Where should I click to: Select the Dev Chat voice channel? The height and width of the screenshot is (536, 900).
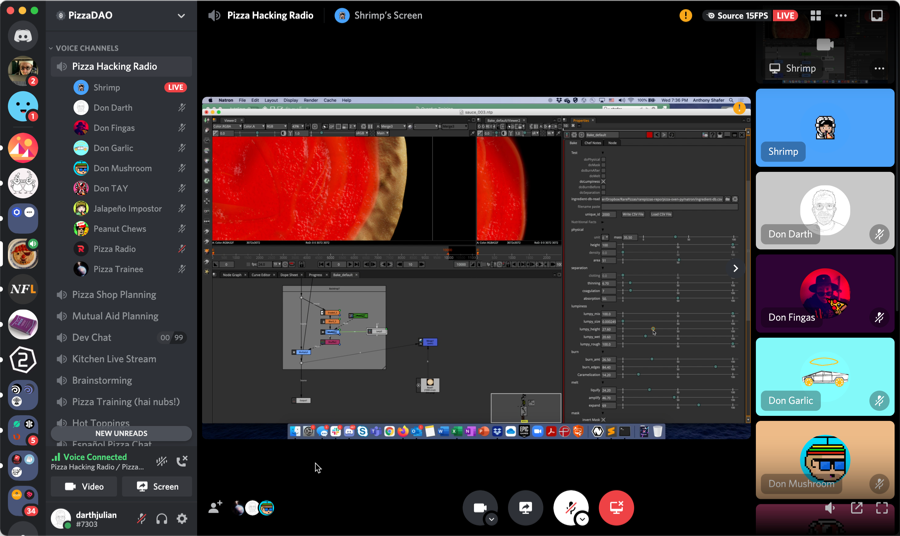(92, 338)
